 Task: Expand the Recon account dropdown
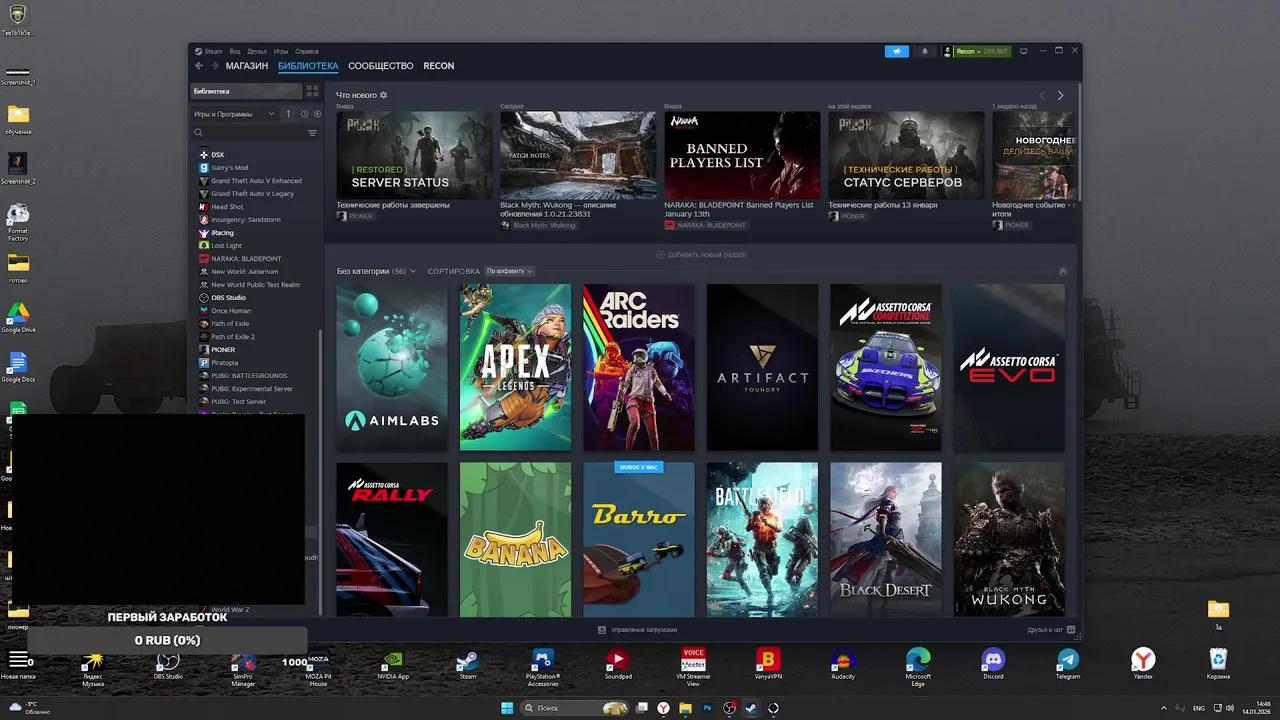click(x=966, y=51)
